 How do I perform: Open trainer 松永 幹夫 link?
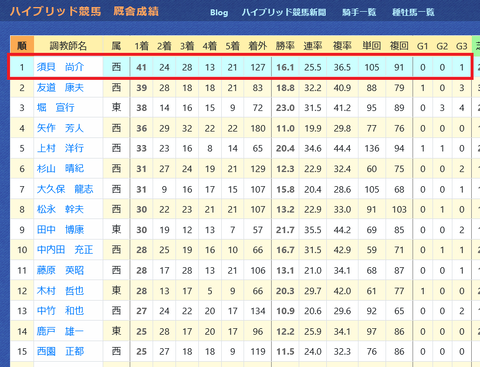pyautogui.click(x=60, y=209)
